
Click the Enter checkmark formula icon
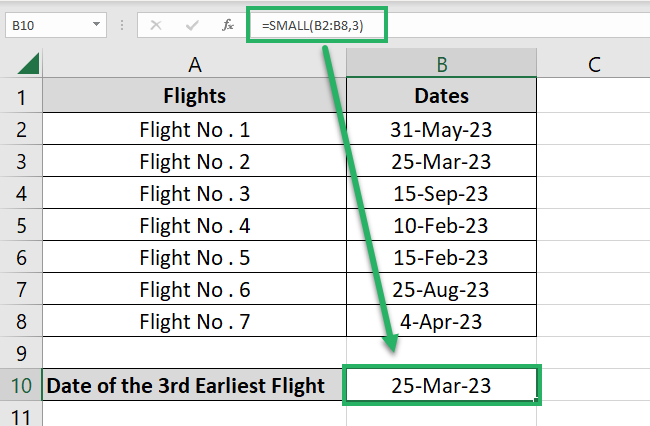point(191,24)
